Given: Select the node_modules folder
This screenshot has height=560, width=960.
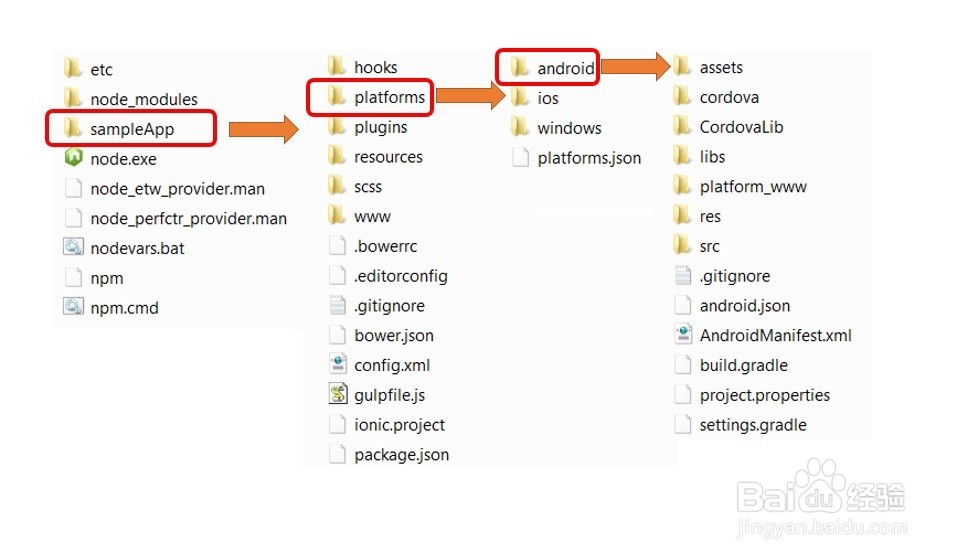Looking at the screenshot, I should tap(143, 99).
